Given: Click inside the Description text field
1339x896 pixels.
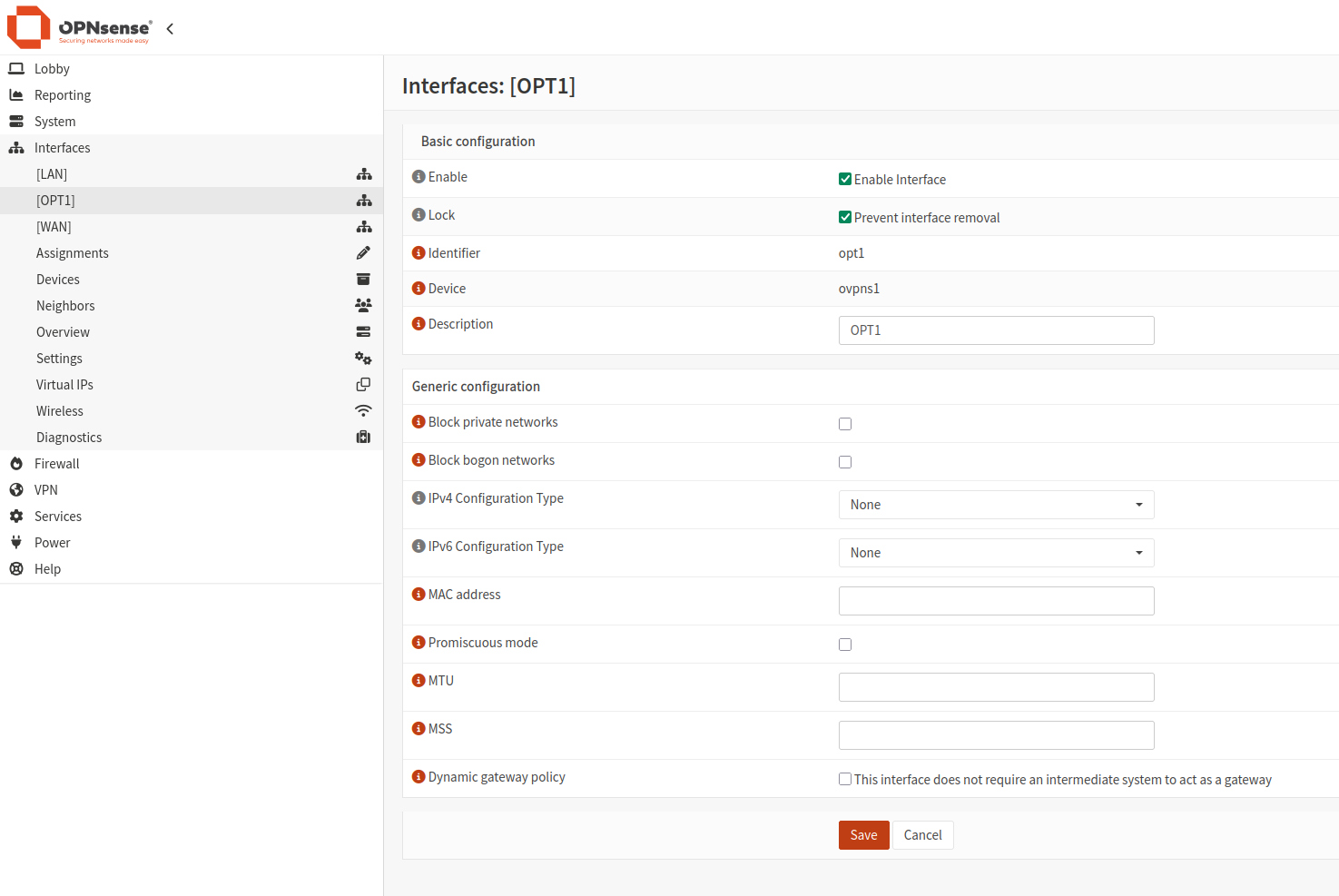Looking at the screenshot, I should pos(996,330).
